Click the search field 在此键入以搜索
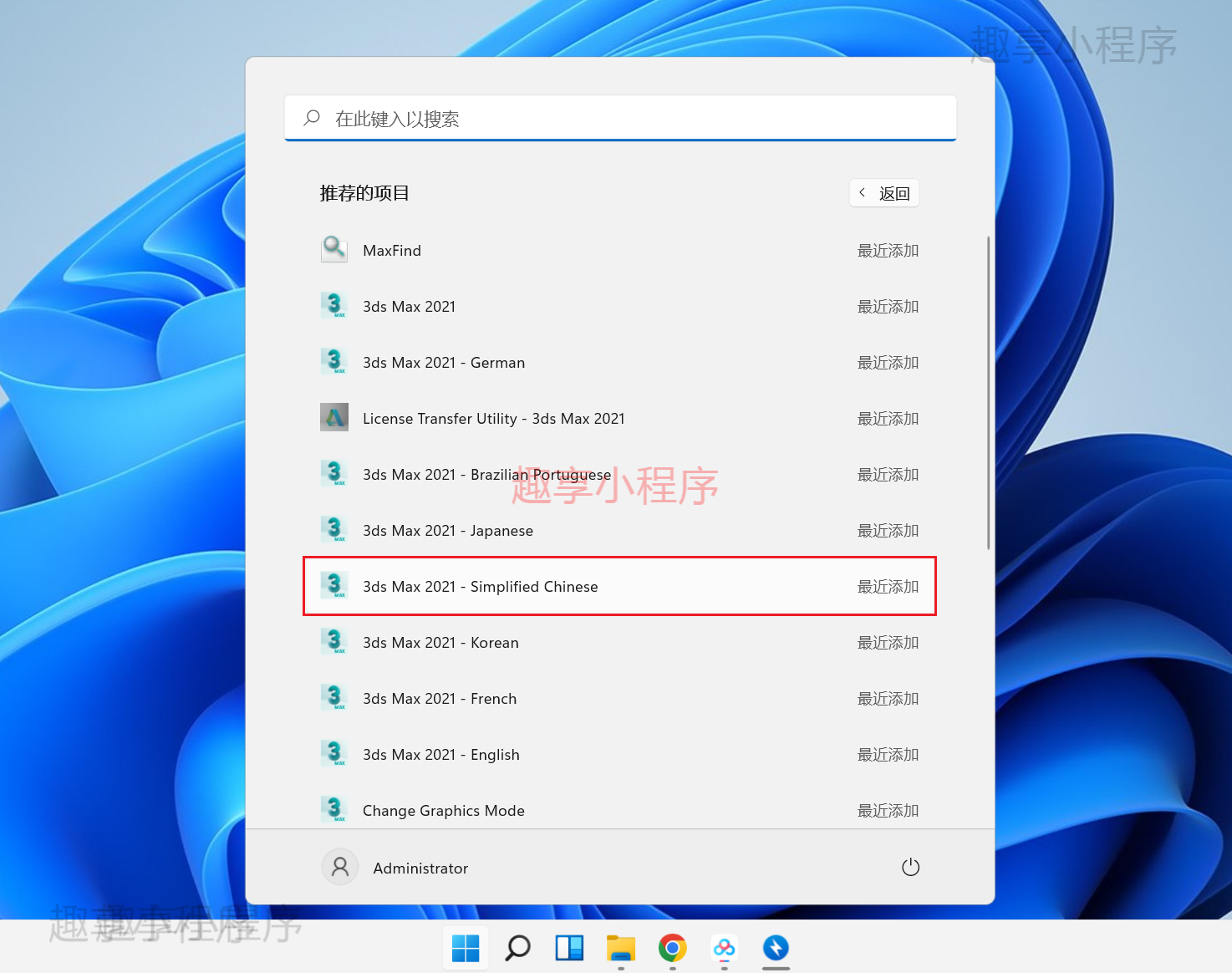 click(620, 118)
